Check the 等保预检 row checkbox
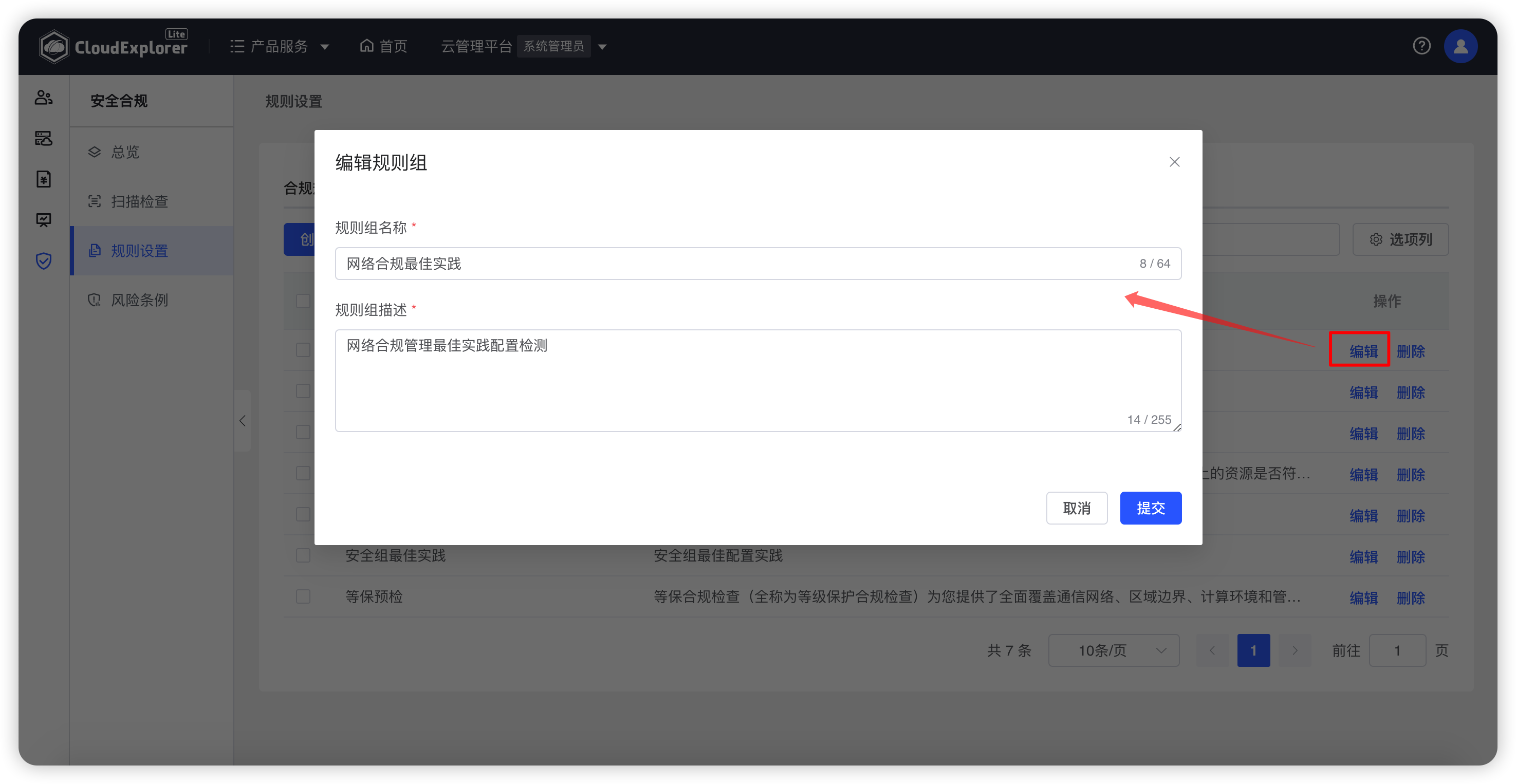 pos(303,596)
